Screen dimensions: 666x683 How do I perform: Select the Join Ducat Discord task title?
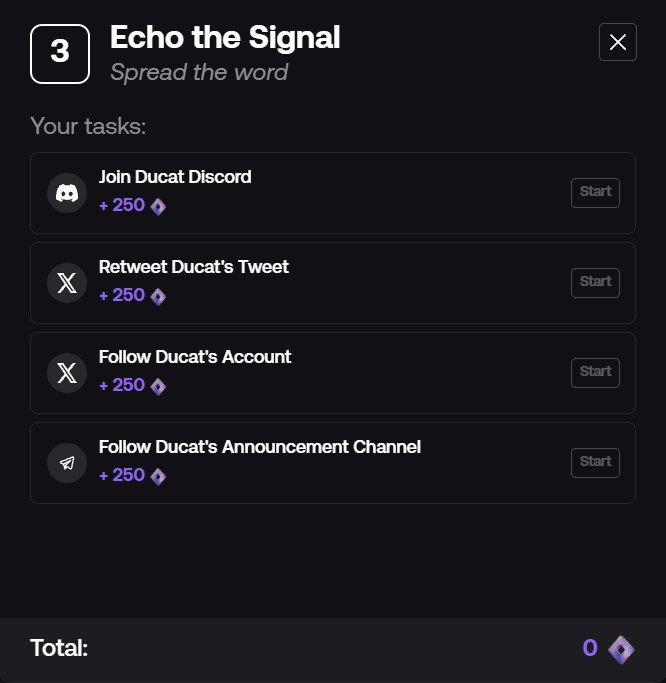click(175, 177)
